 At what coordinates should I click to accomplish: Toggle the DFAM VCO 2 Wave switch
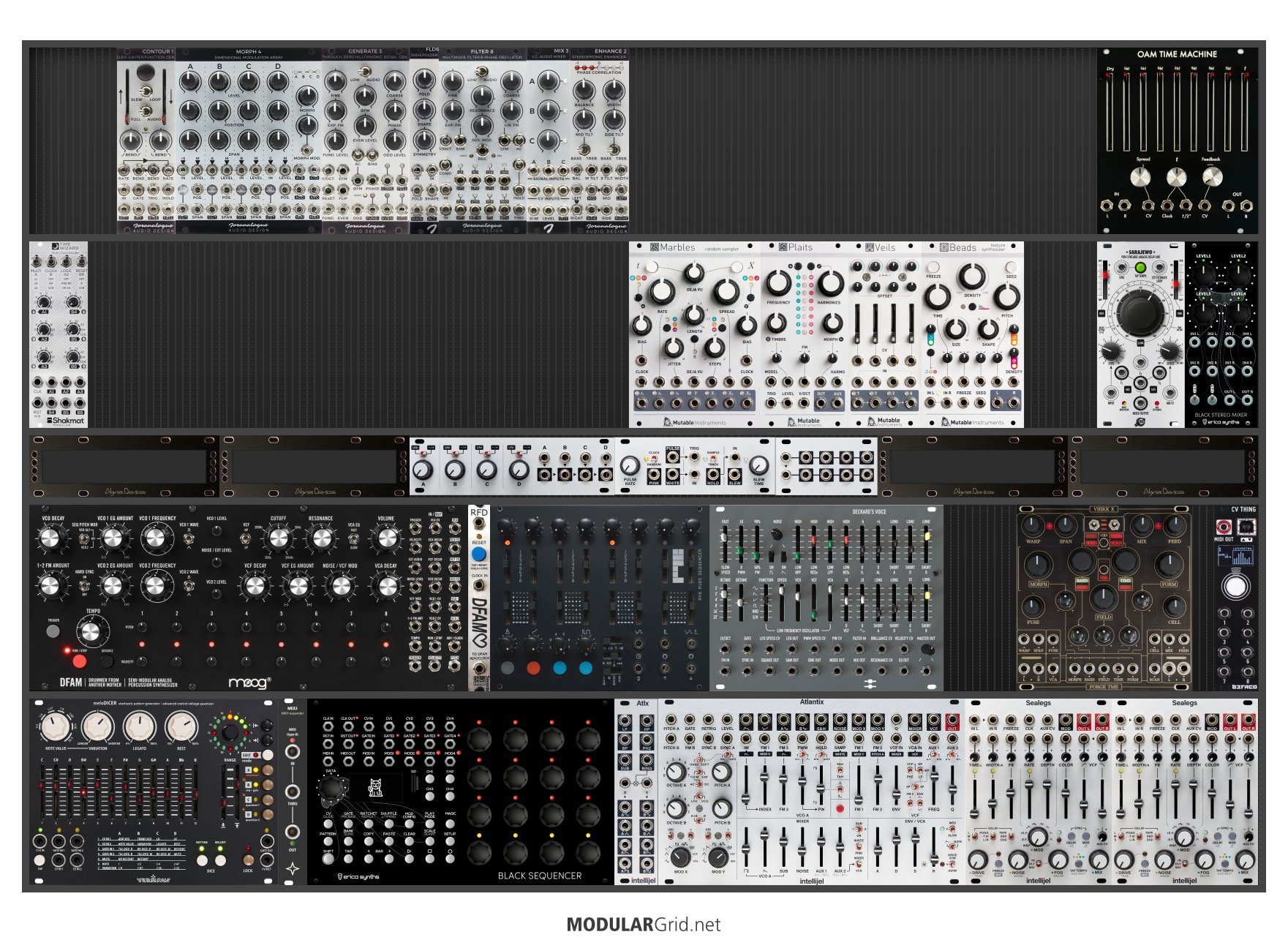tap(189, 587)
